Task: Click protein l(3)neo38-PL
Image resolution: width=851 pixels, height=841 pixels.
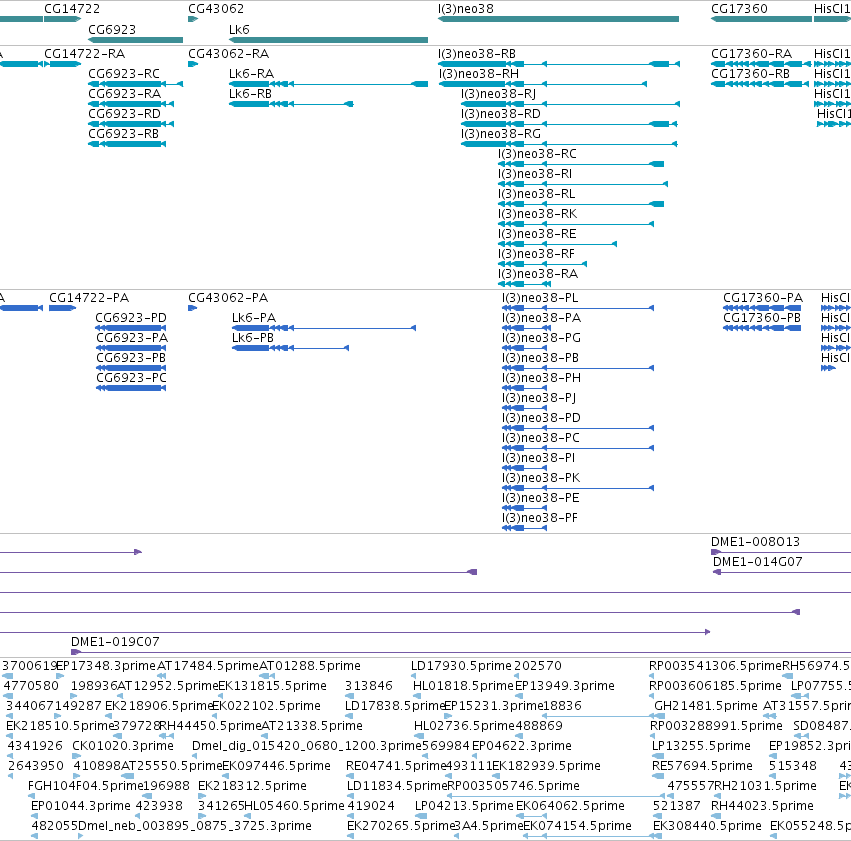Action: (540, 298)
